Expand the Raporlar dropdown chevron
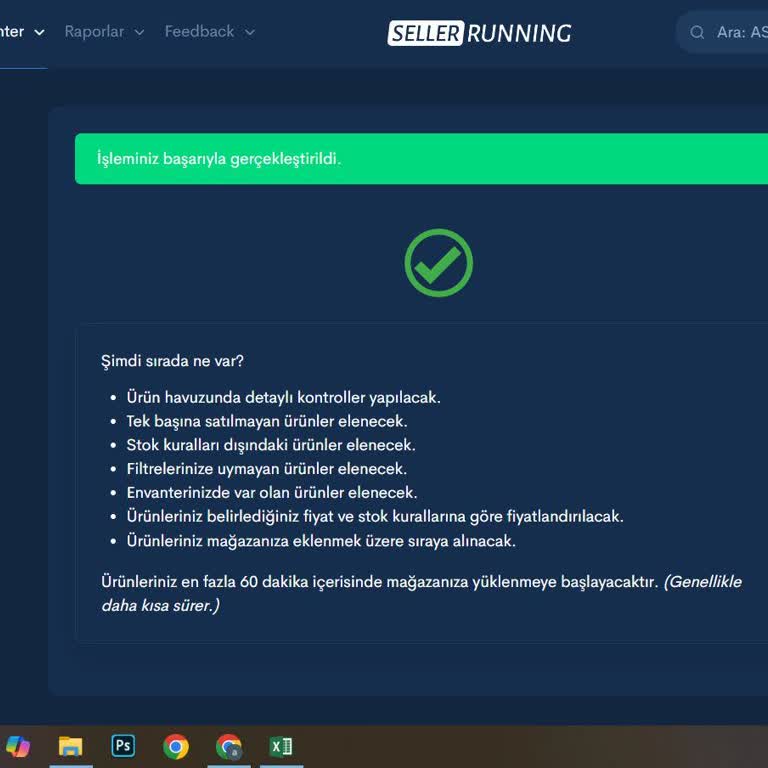The image size is (768, 768). pyautogui.click(x=140, y=32)
